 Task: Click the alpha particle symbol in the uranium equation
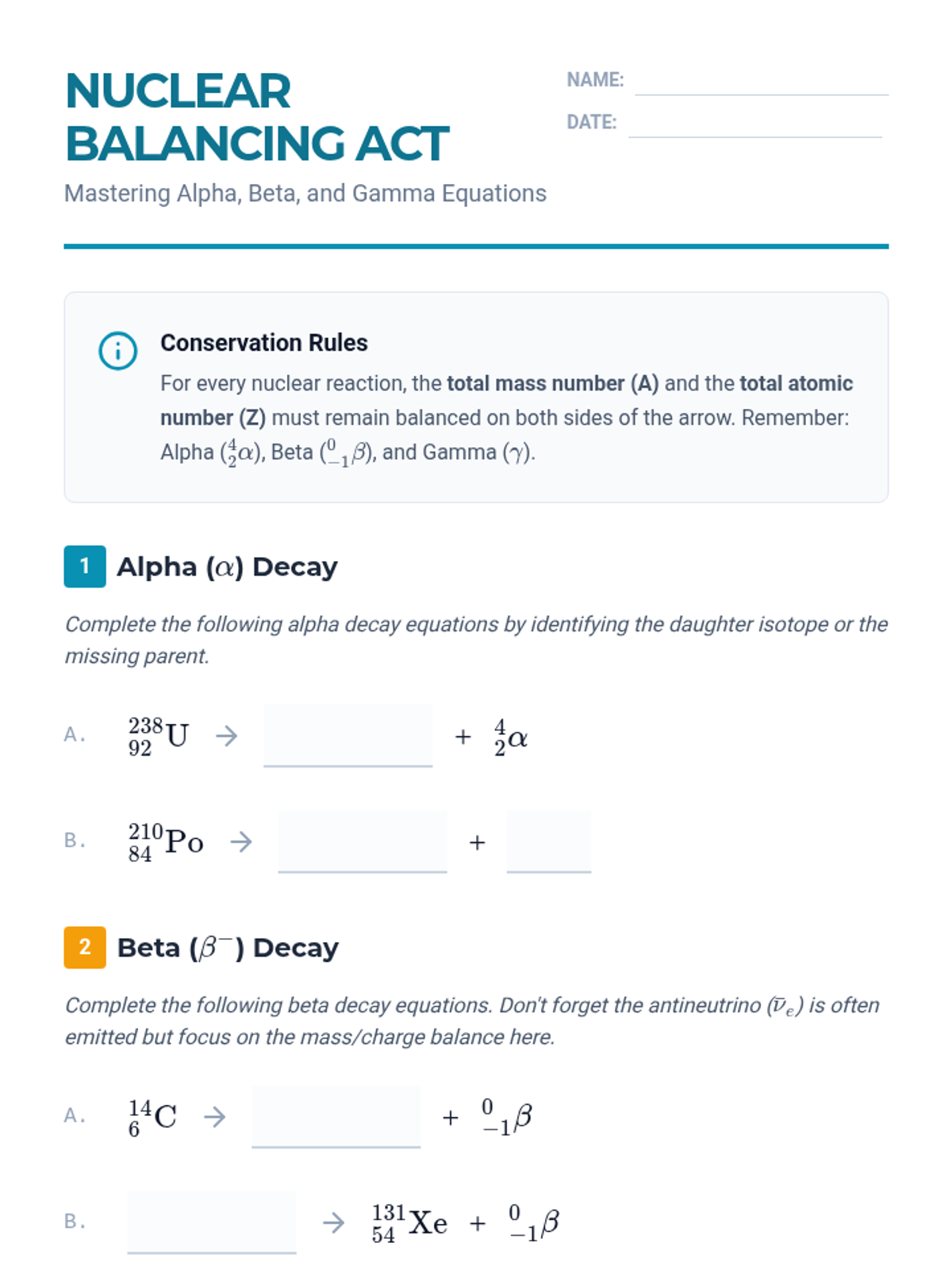(x=511, y=737)
